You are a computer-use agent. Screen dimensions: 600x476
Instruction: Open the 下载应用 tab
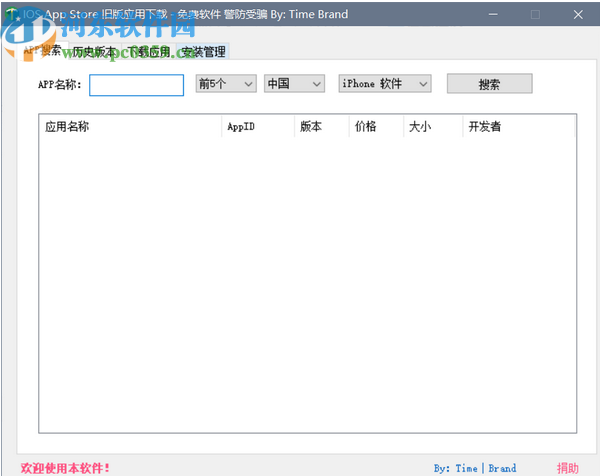pyautogui.click(x=148, y=52)
